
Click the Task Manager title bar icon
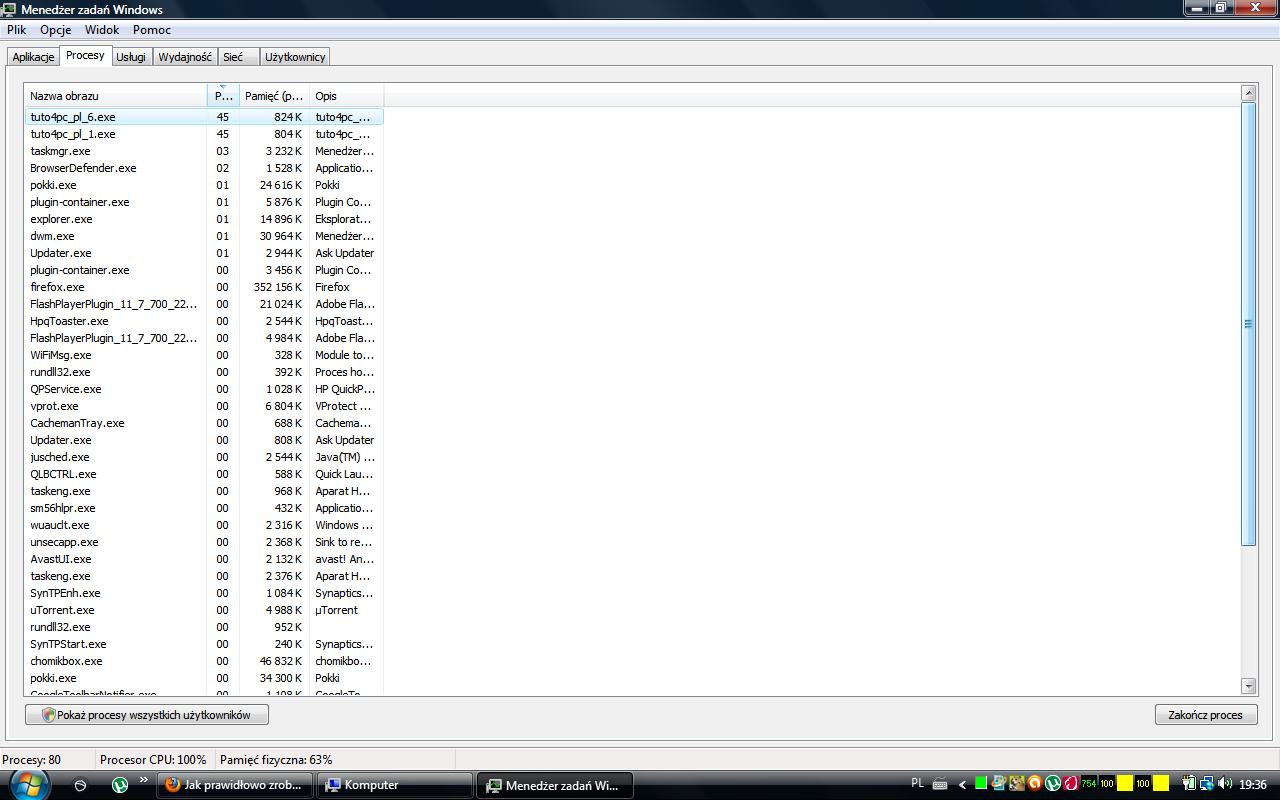click(10, 9)
